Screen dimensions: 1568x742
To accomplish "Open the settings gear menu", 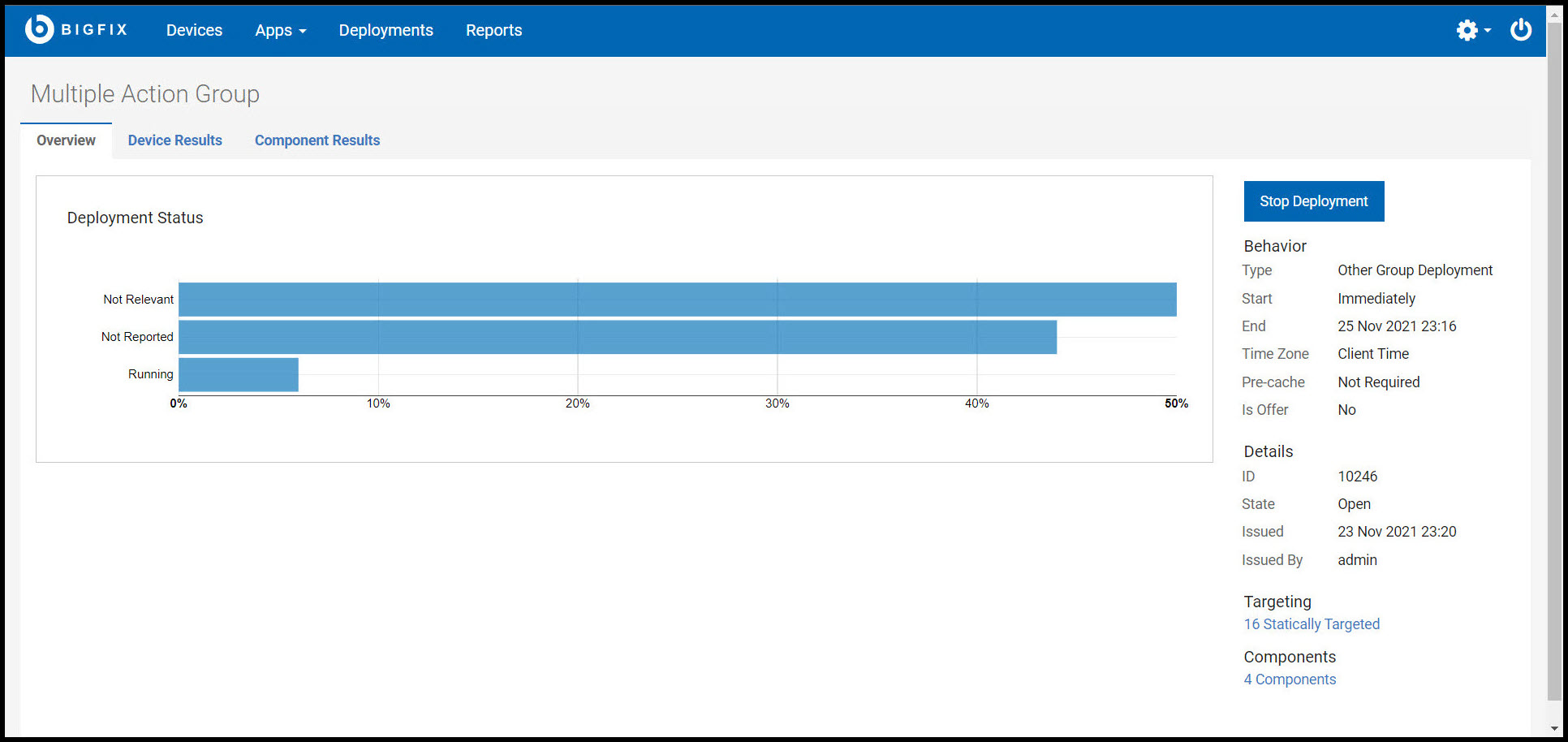I will click(x=1466, y=30).
